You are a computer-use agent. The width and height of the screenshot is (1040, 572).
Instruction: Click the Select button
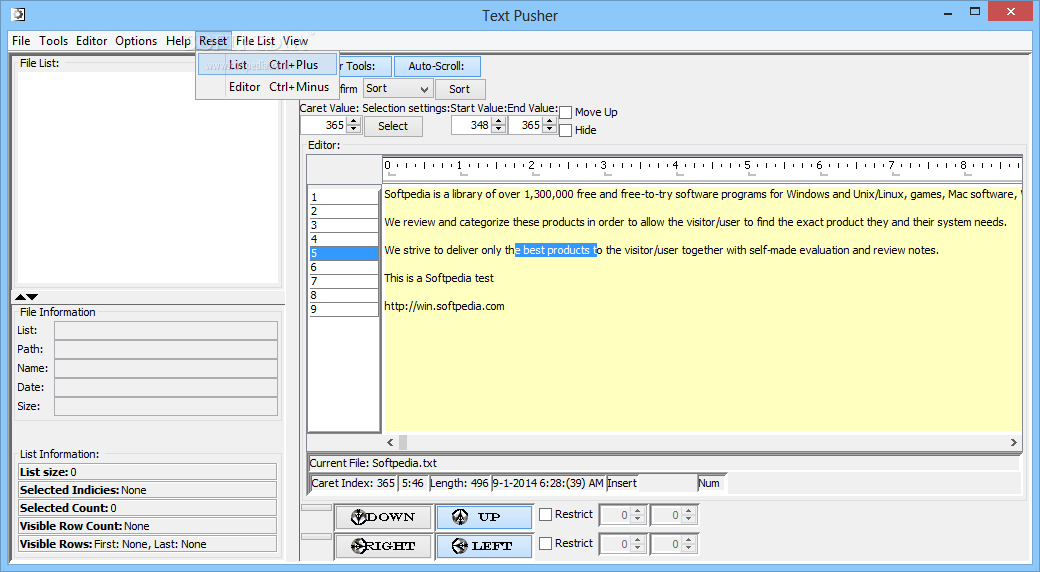[x=393, y=126]
